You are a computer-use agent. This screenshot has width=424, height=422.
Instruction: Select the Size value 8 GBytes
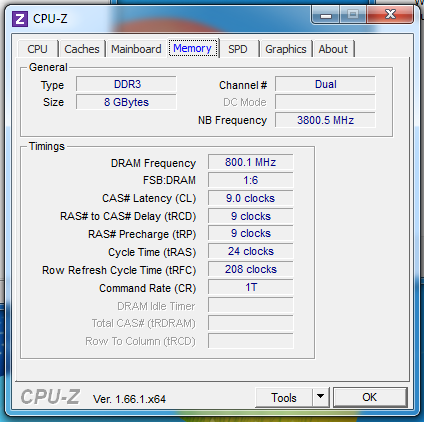point(126,102)
